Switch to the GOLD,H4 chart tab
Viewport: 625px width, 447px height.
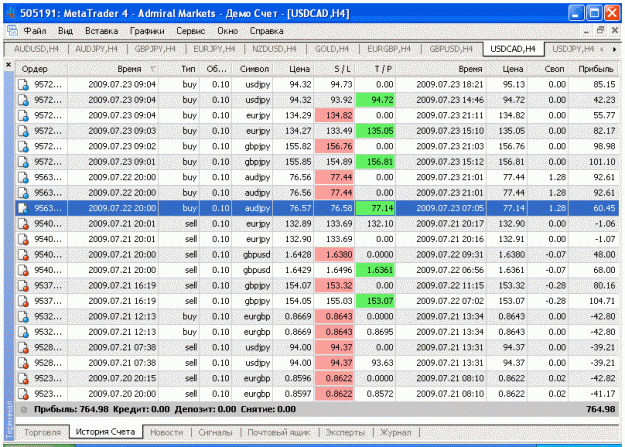point(332,49)
